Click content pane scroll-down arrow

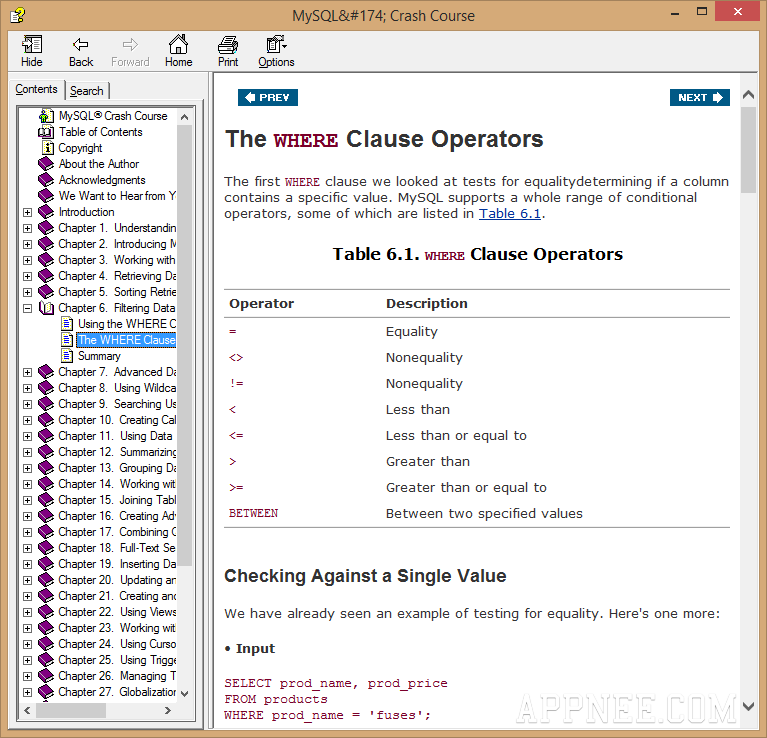[x=748, y=706]
